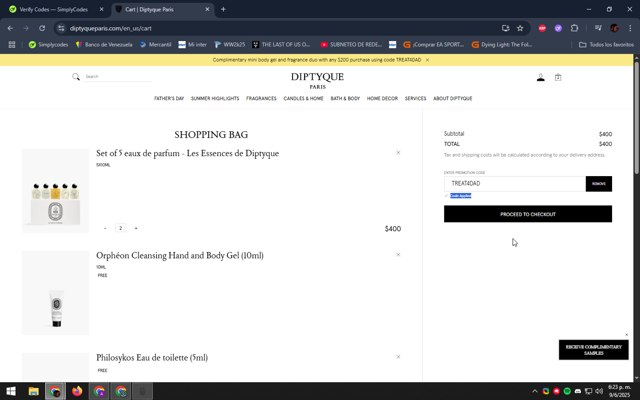Go back in browser history
The height and width of the screenshot is (400, 640).
point(10,28)
